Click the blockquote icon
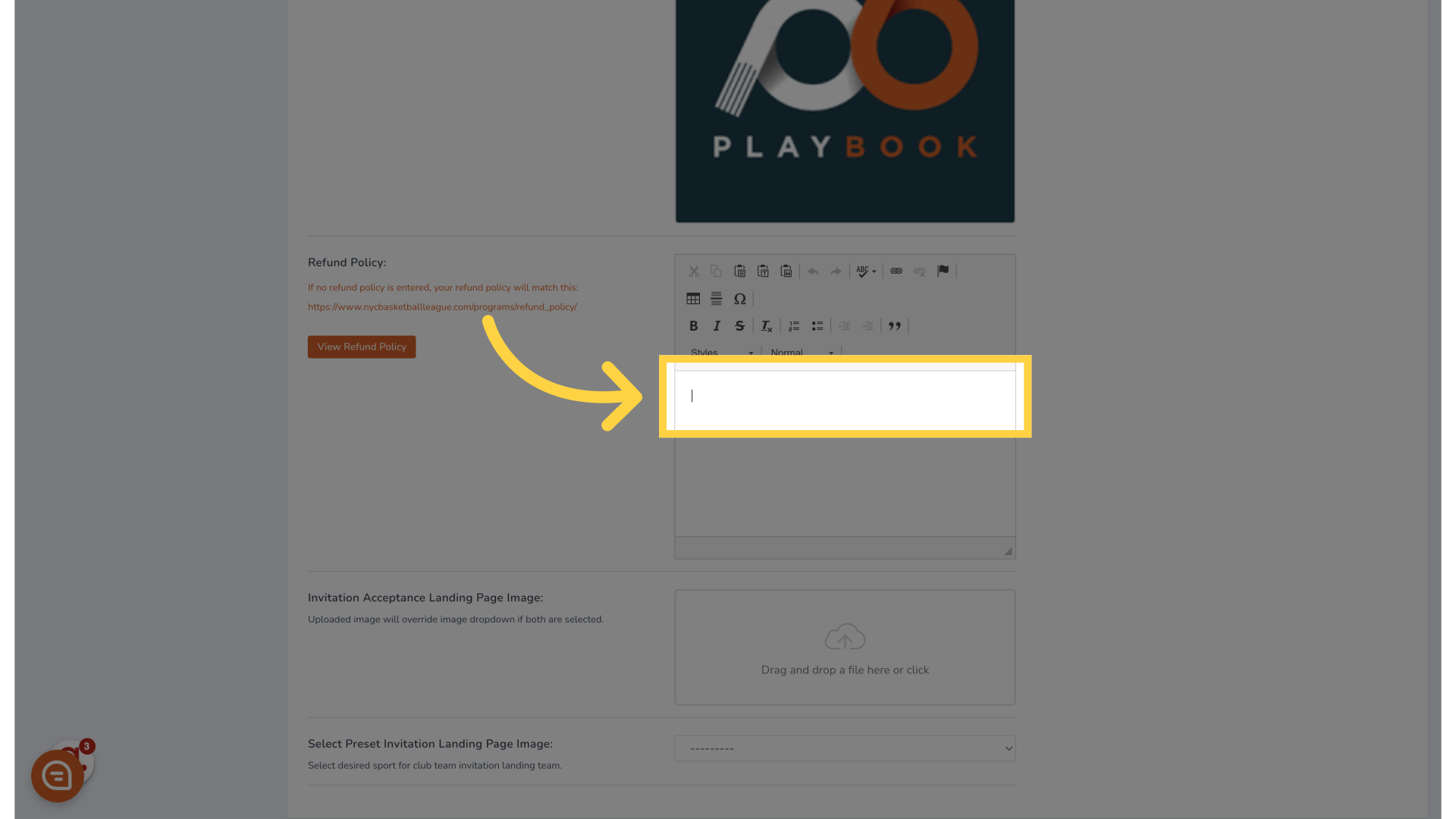The width and height of the screenshot is (1456, 819). [x=894, y=326]
